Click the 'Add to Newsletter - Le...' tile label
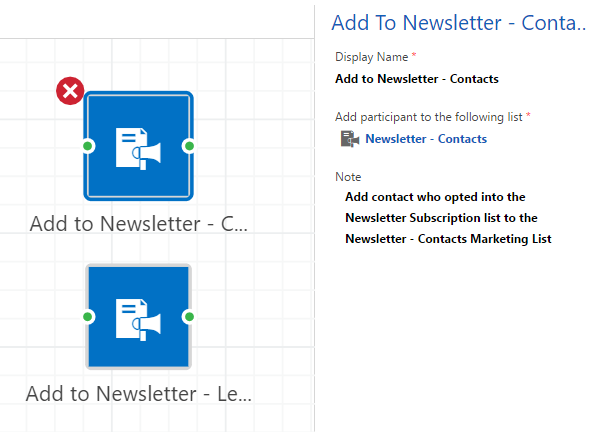Viewport: 591px width, 432px height. (138, 394)
